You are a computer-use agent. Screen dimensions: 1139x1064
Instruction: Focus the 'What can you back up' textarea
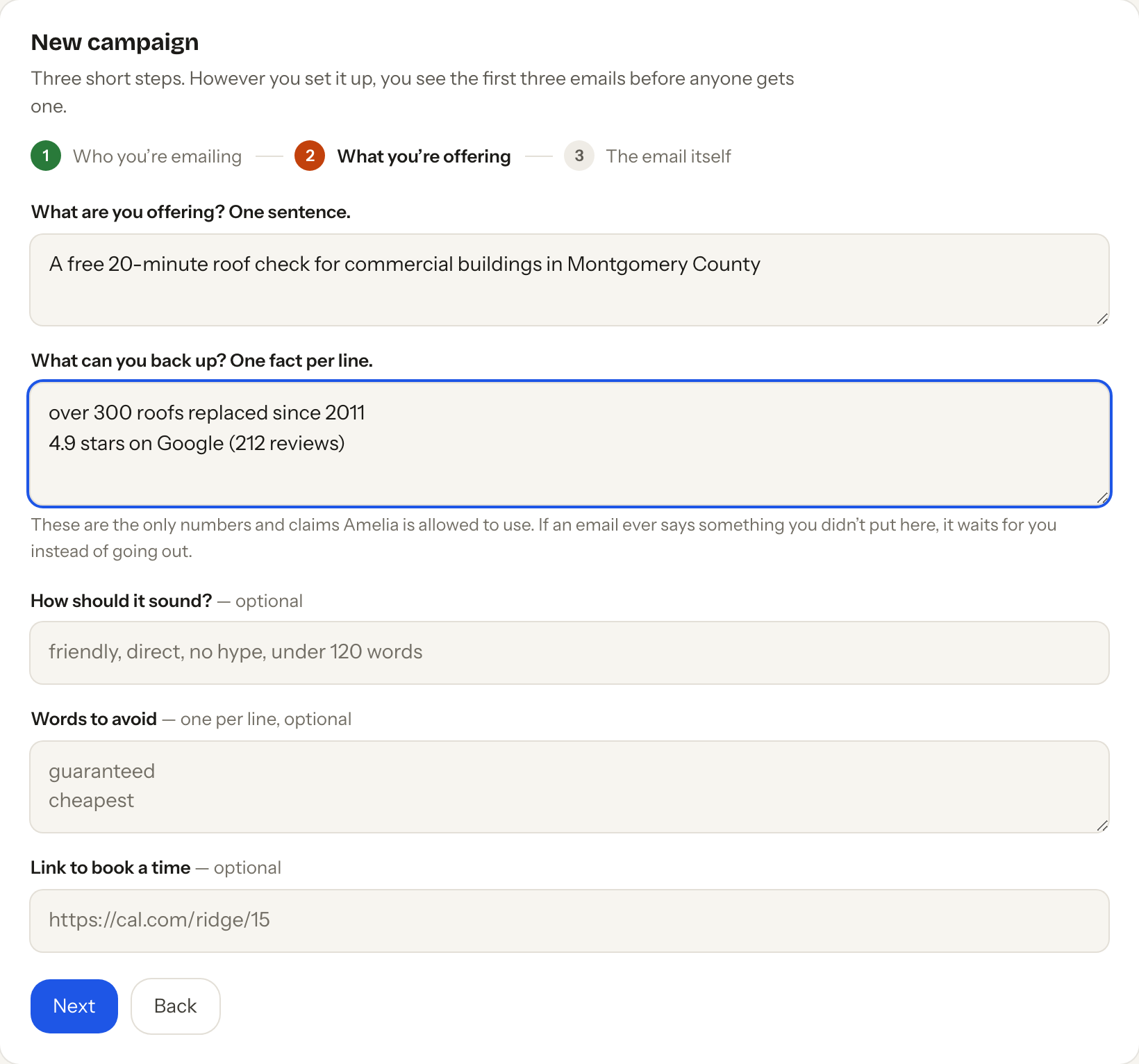coord(569,444)
